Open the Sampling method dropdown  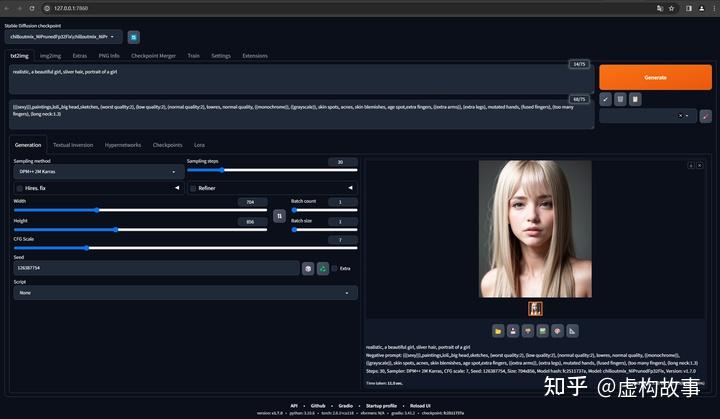[x=96, y=171]
